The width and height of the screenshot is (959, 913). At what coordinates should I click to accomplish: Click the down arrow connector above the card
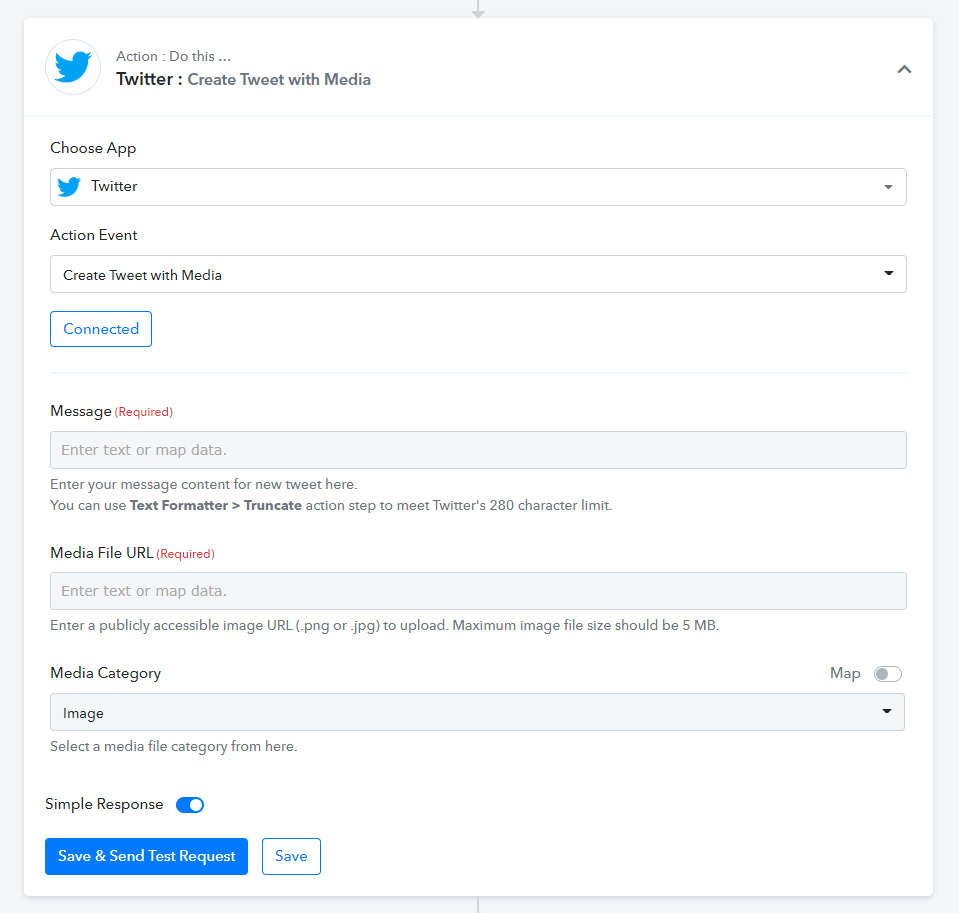[x=478, y=9]
